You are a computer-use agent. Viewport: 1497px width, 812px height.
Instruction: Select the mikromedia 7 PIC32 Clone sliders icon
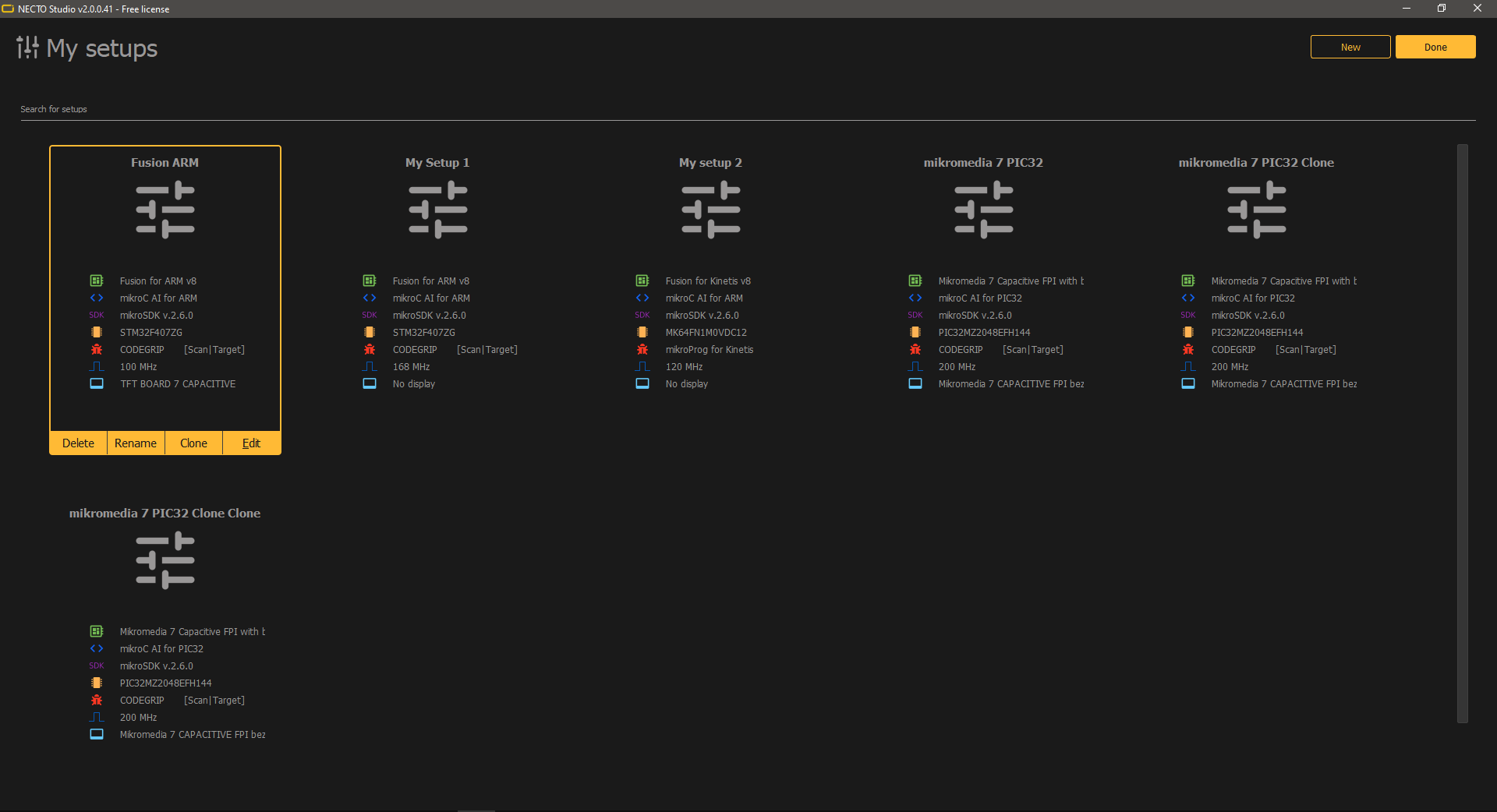coord(1257,210)
